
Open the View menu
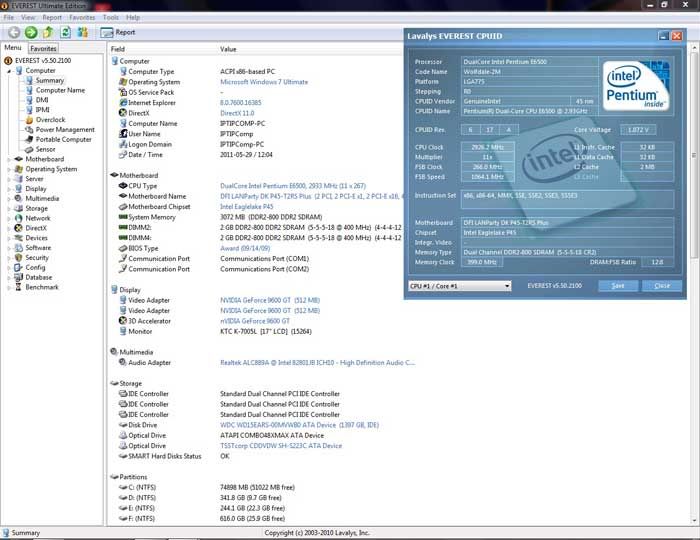[28, 17]
